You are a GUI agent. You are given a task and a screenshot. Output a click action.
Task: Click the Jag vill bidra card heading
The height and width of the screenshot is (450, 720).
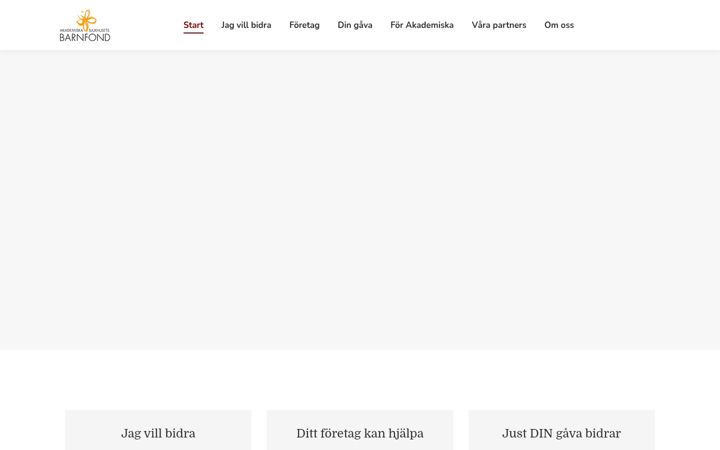point(158,433)
